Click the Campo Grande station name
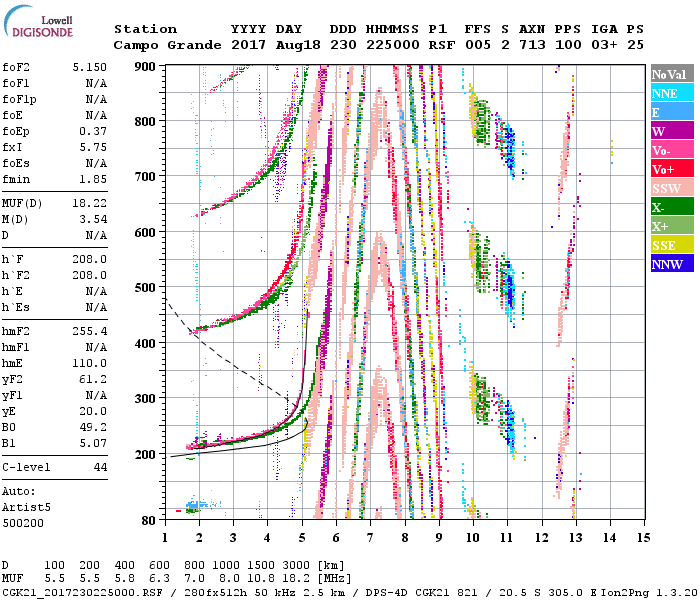Image resolution: width=700 pixels, height=600 pixels. 167,45
